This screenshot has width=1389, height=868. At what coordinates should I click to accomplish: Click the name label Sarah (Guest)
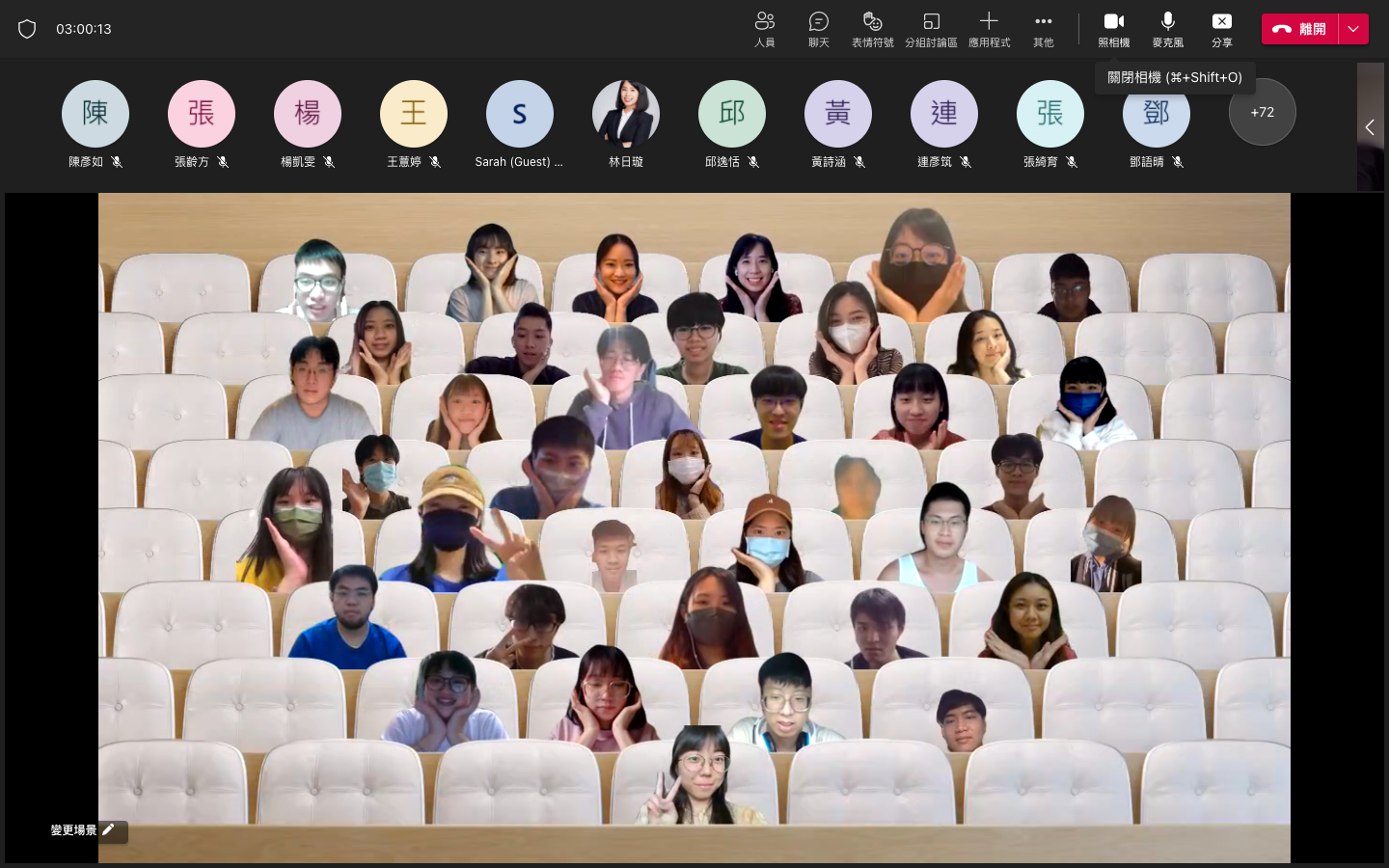point(519,162)
